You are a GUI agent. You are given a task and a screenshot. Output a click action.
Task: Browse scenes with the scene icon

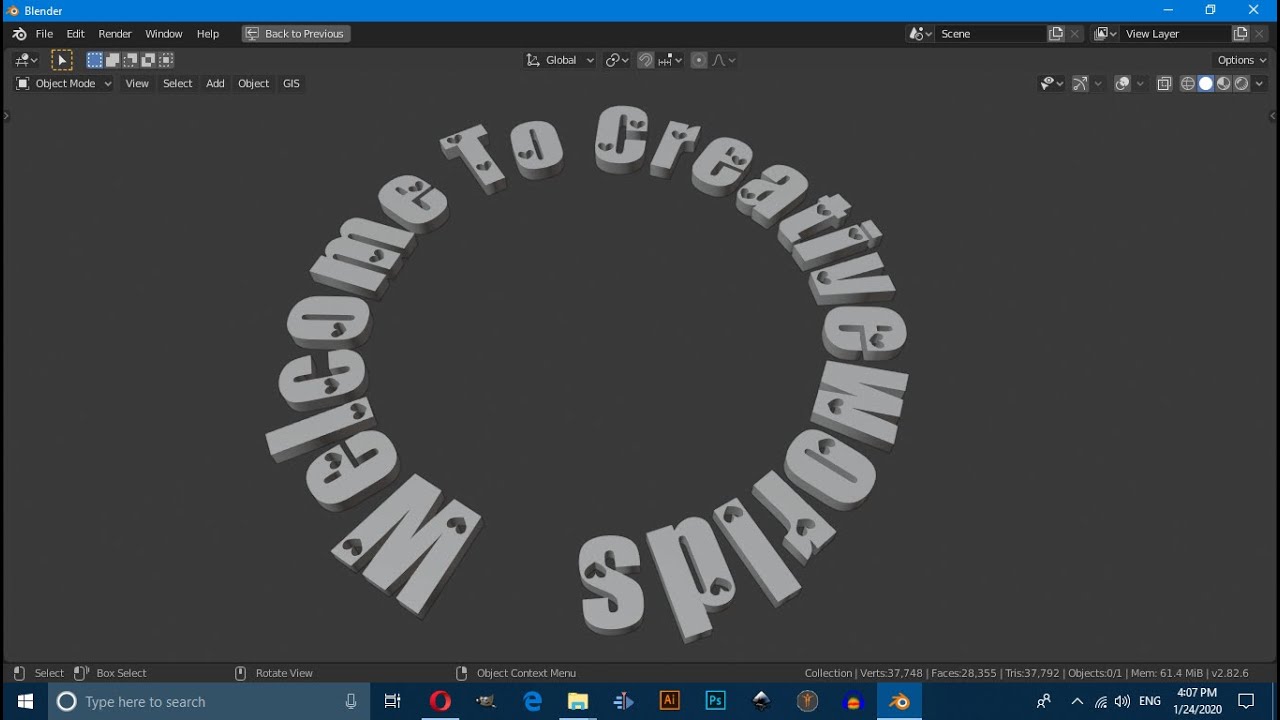click(x=920, y=34)
